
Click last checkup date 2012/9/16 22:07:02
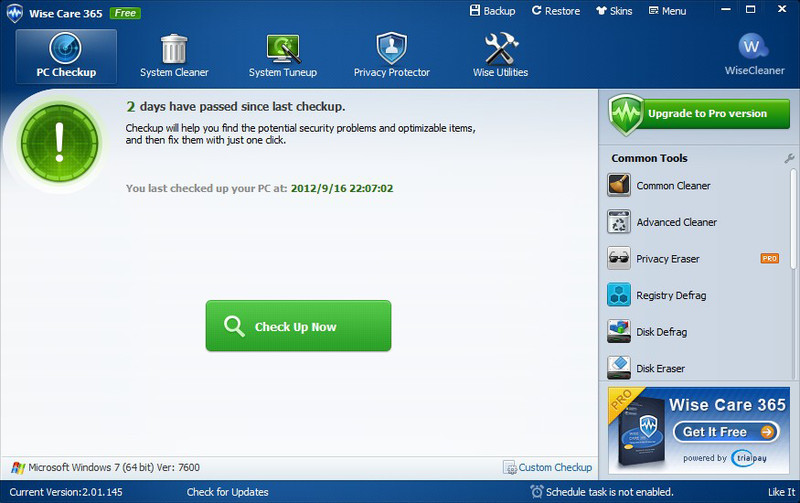[342, 188]
